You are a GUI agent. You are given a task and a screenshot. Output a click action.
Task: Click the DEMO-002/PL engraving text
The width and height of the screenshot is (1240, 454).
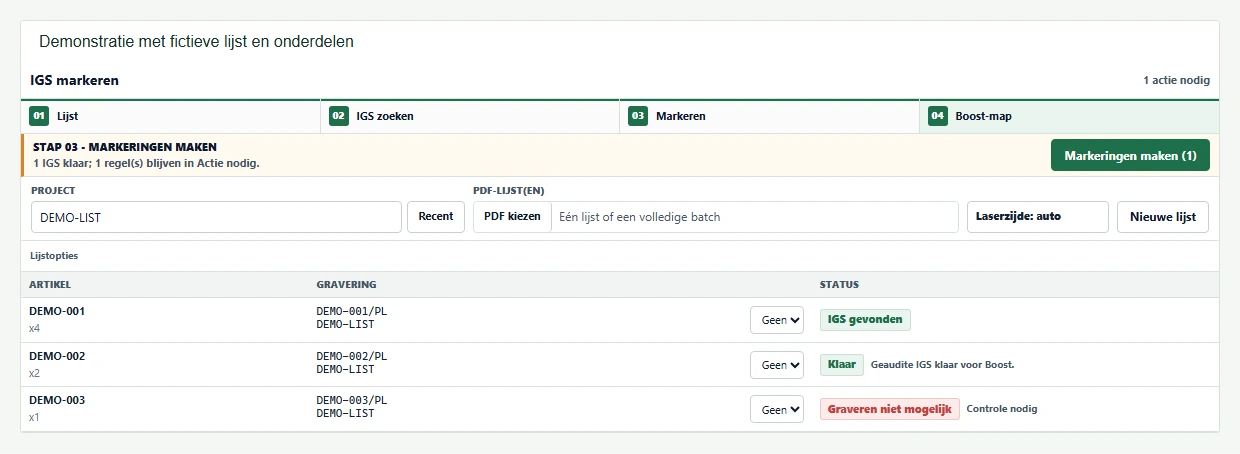pyautogui.click(x=352, y=356)
